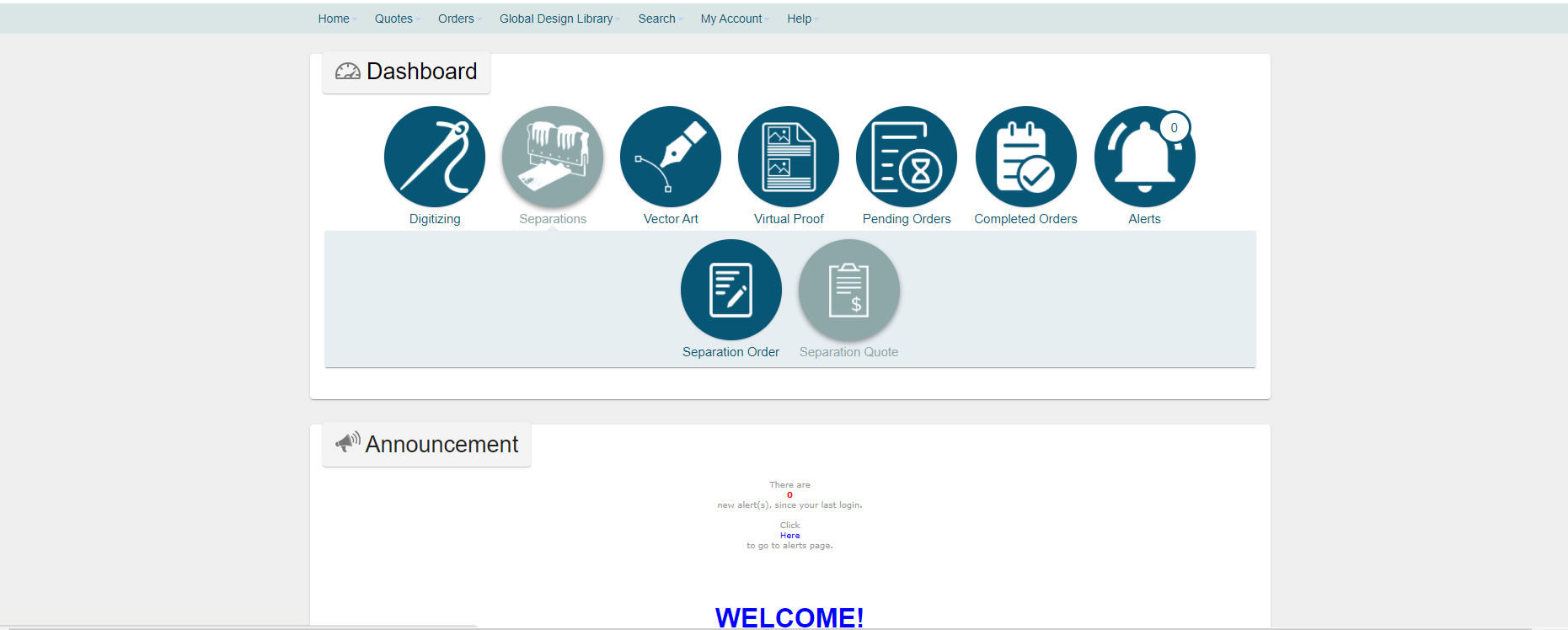Expand the Home dropdown menu
This screenshot has height=630, width=1568.
[334, 19]
